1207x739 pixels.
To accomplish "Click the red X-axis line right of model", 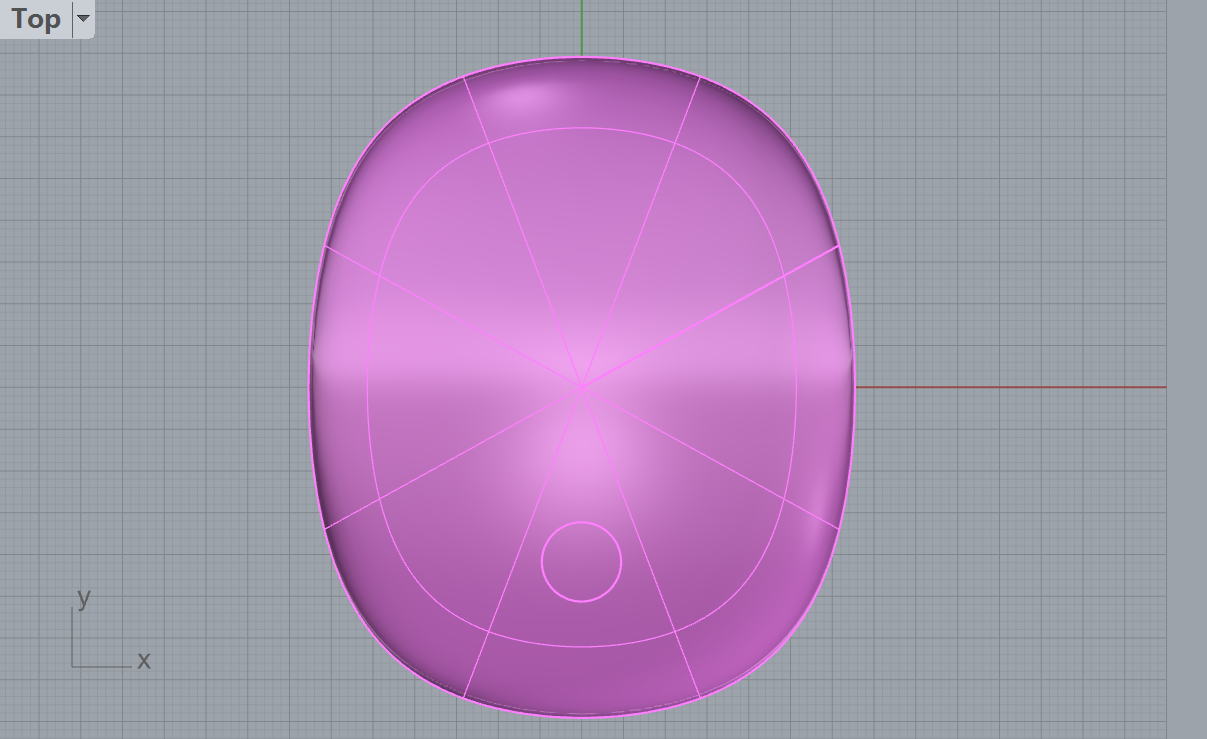I will 1010,387.
